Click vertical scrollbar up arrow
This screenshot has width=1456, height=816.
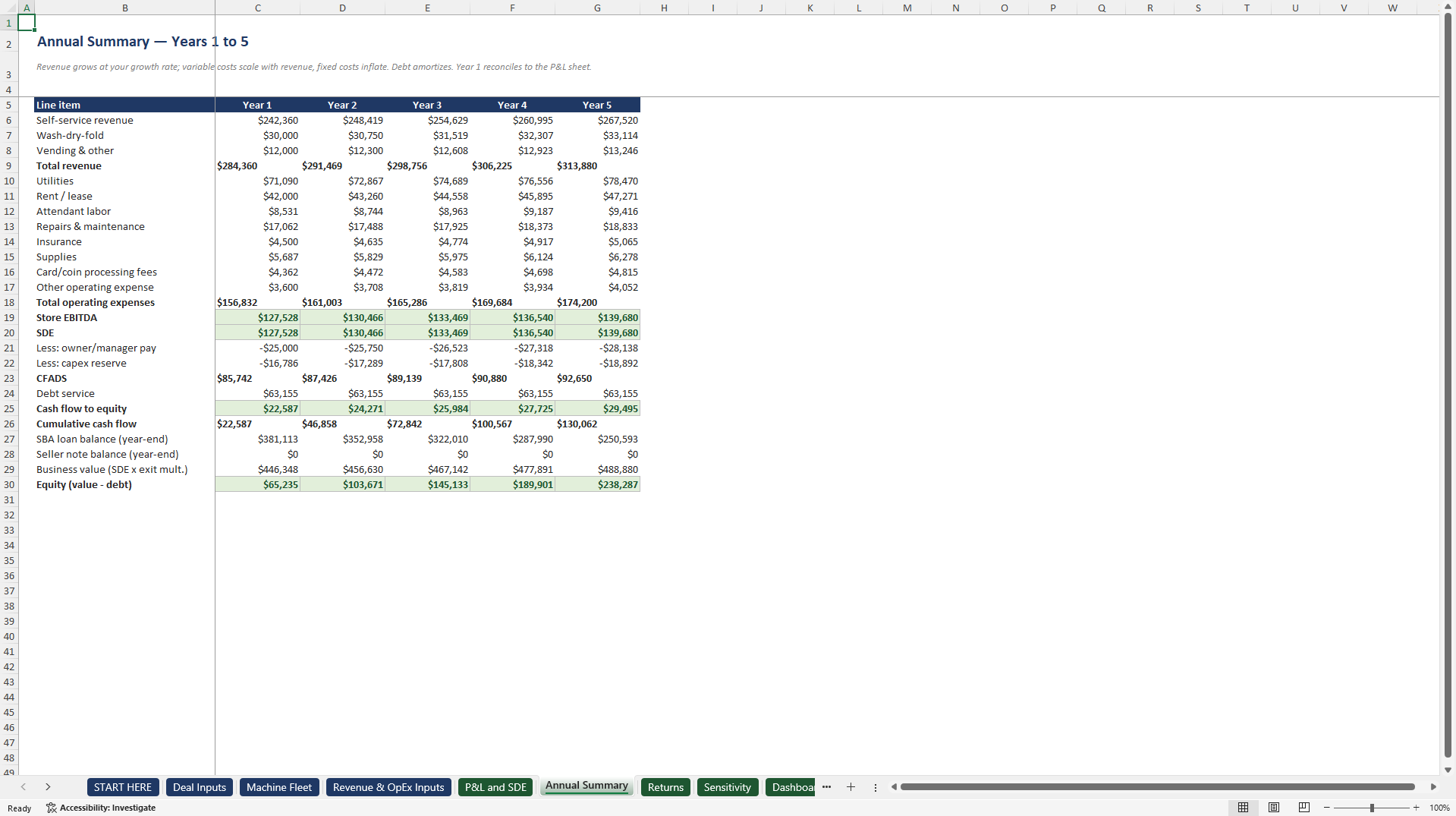1448,7
